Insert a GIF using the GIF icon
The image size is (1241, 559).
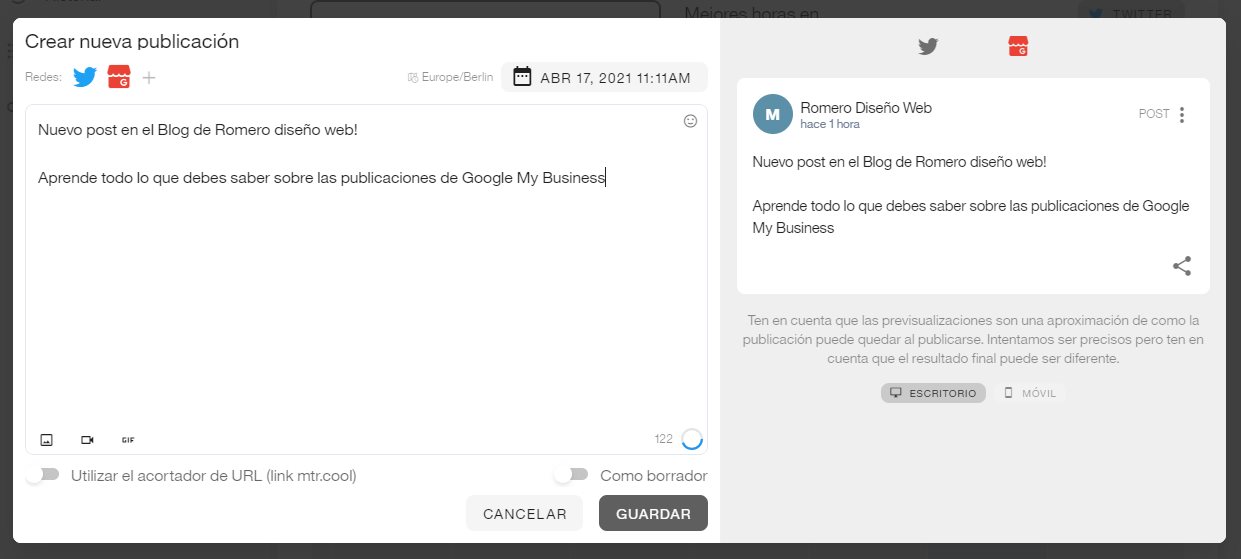pos(128,440)
